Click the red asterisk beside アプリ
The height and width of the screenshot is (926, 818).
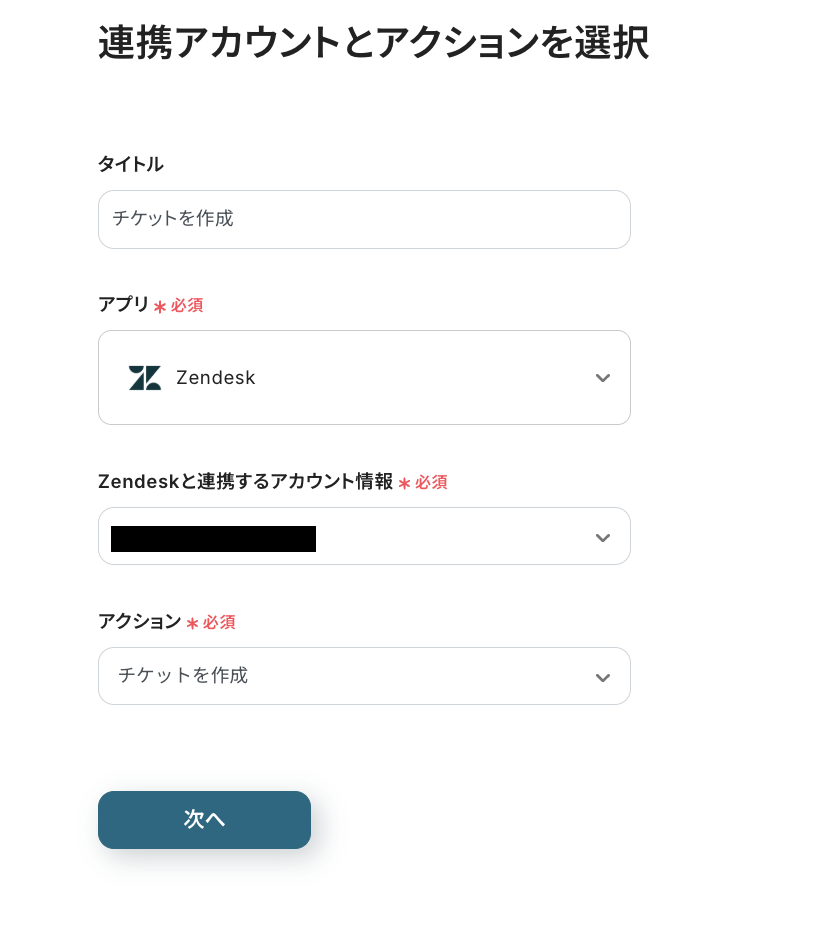(160, 307)
